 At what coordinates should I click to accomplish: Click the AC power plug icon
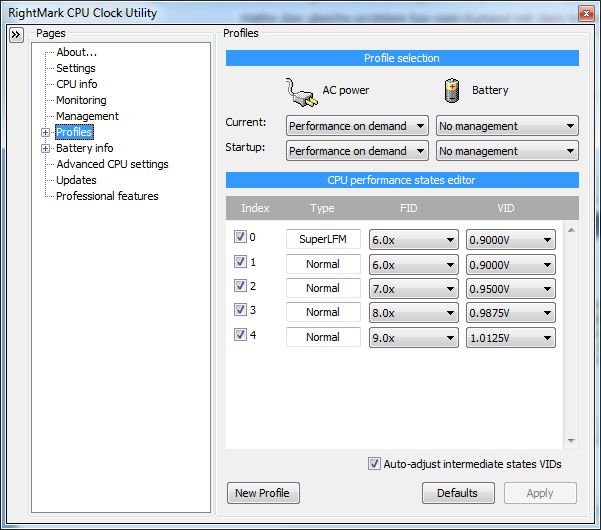point(301,92)
